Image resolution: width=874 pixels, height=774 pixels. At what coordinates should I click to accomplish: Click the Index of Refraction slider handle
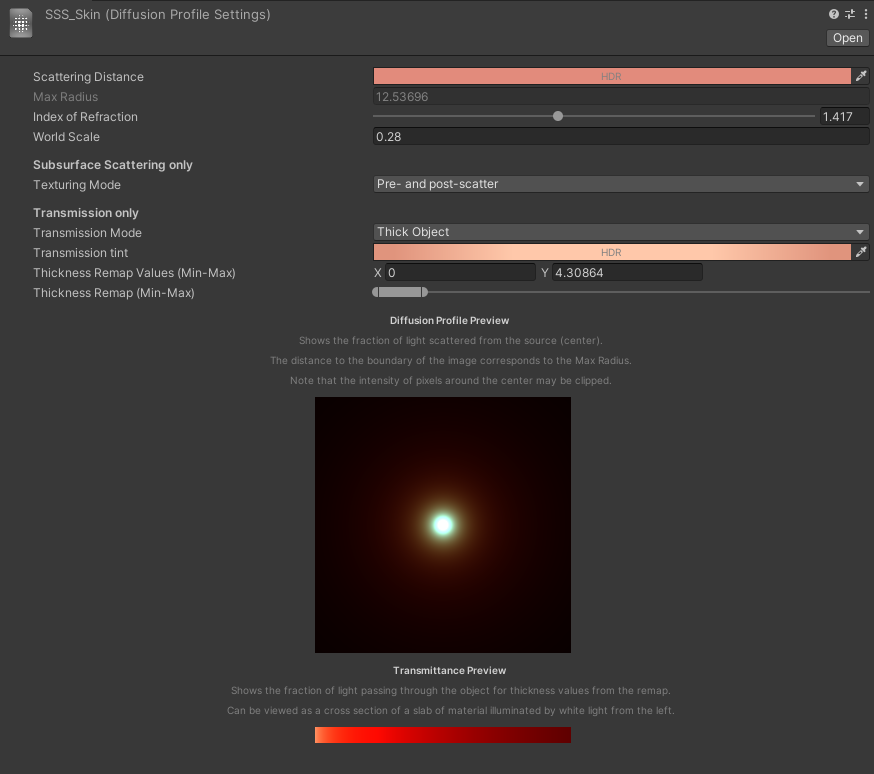558,115
